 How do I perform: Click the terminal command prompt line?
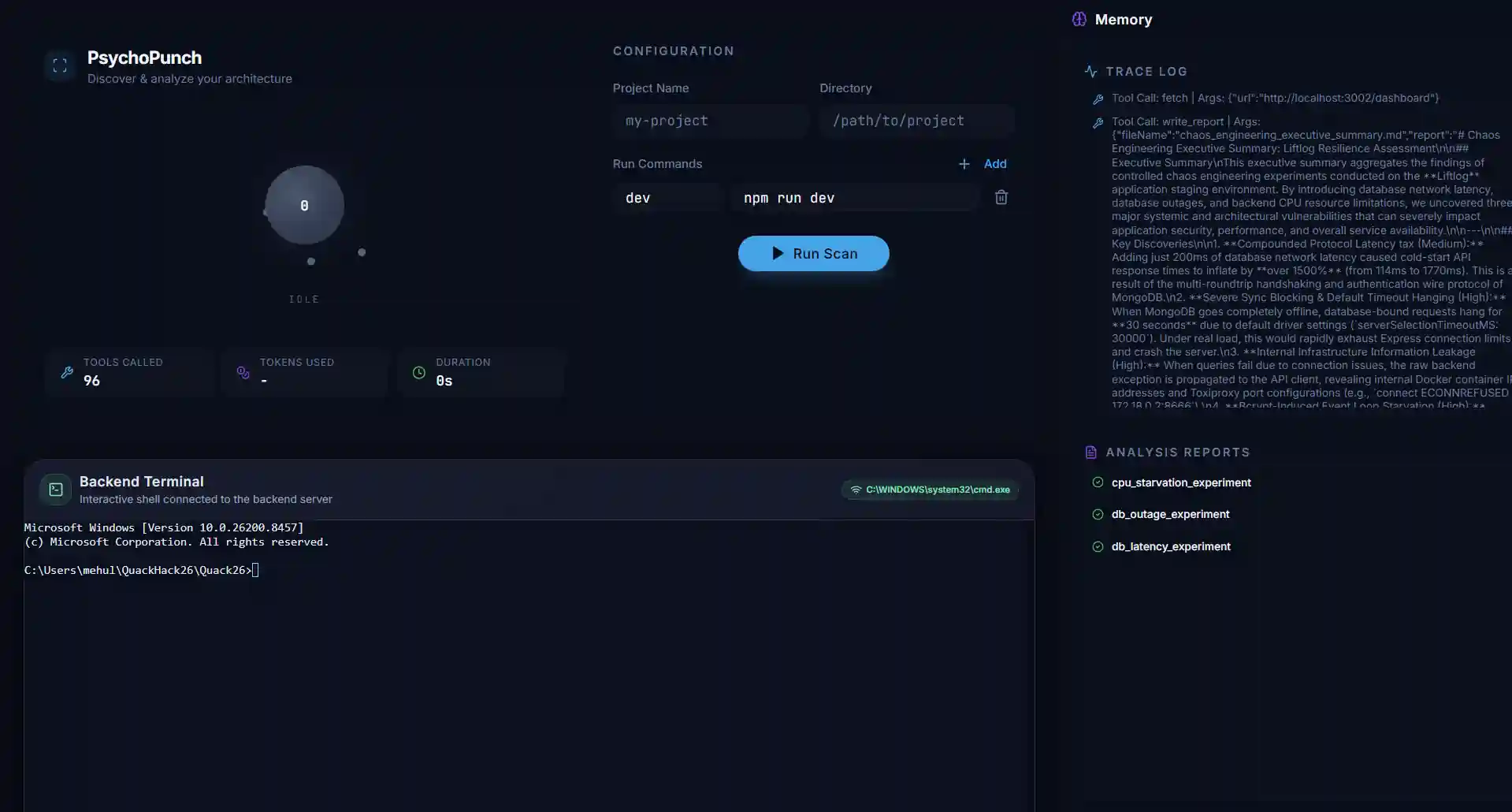click(142, 570)
